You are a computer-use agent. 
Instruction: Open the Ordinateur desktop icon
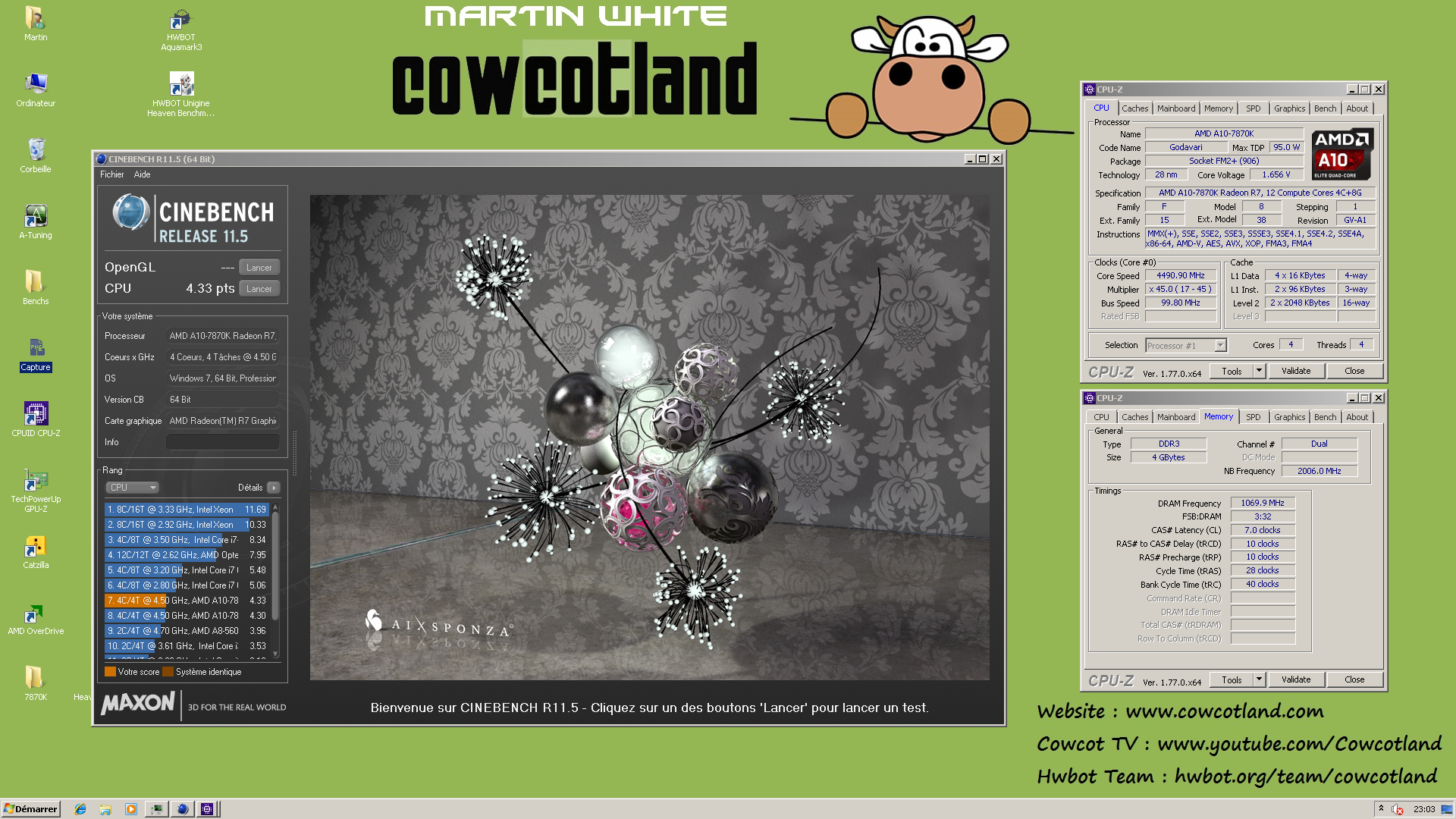tap(36, 89)
